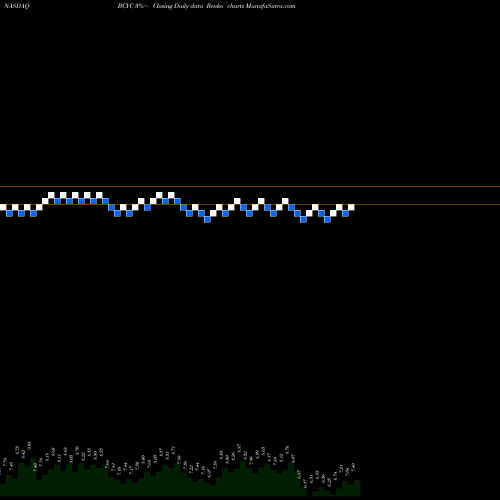Click the rightmost white Renko brick
500x500 pixels.
[x=351, y=207]
